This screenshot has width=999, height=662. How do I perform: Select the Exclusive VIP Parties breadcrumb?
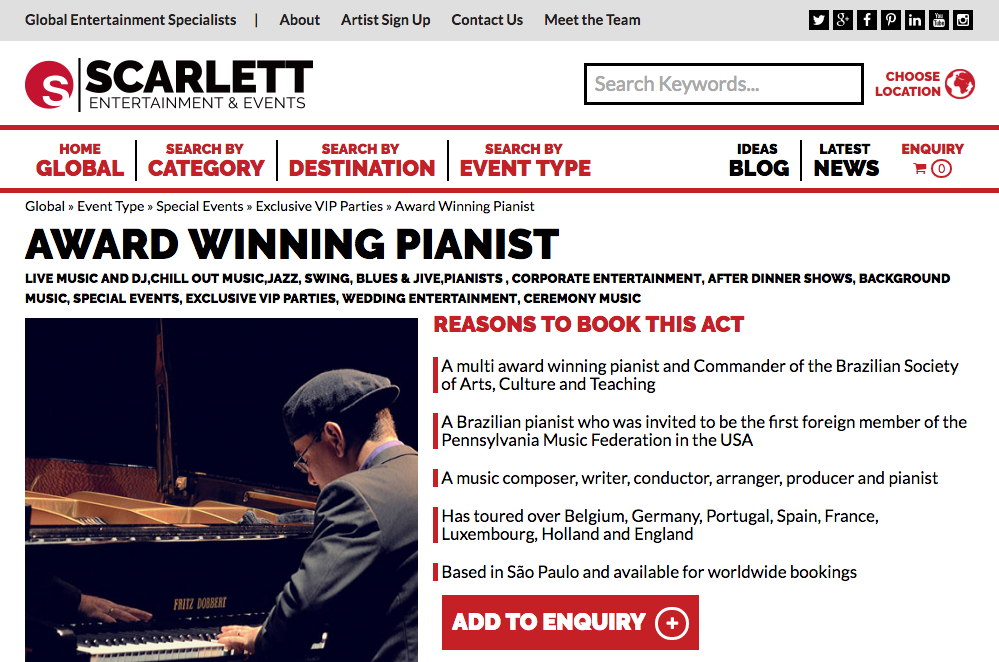(319, 206)
